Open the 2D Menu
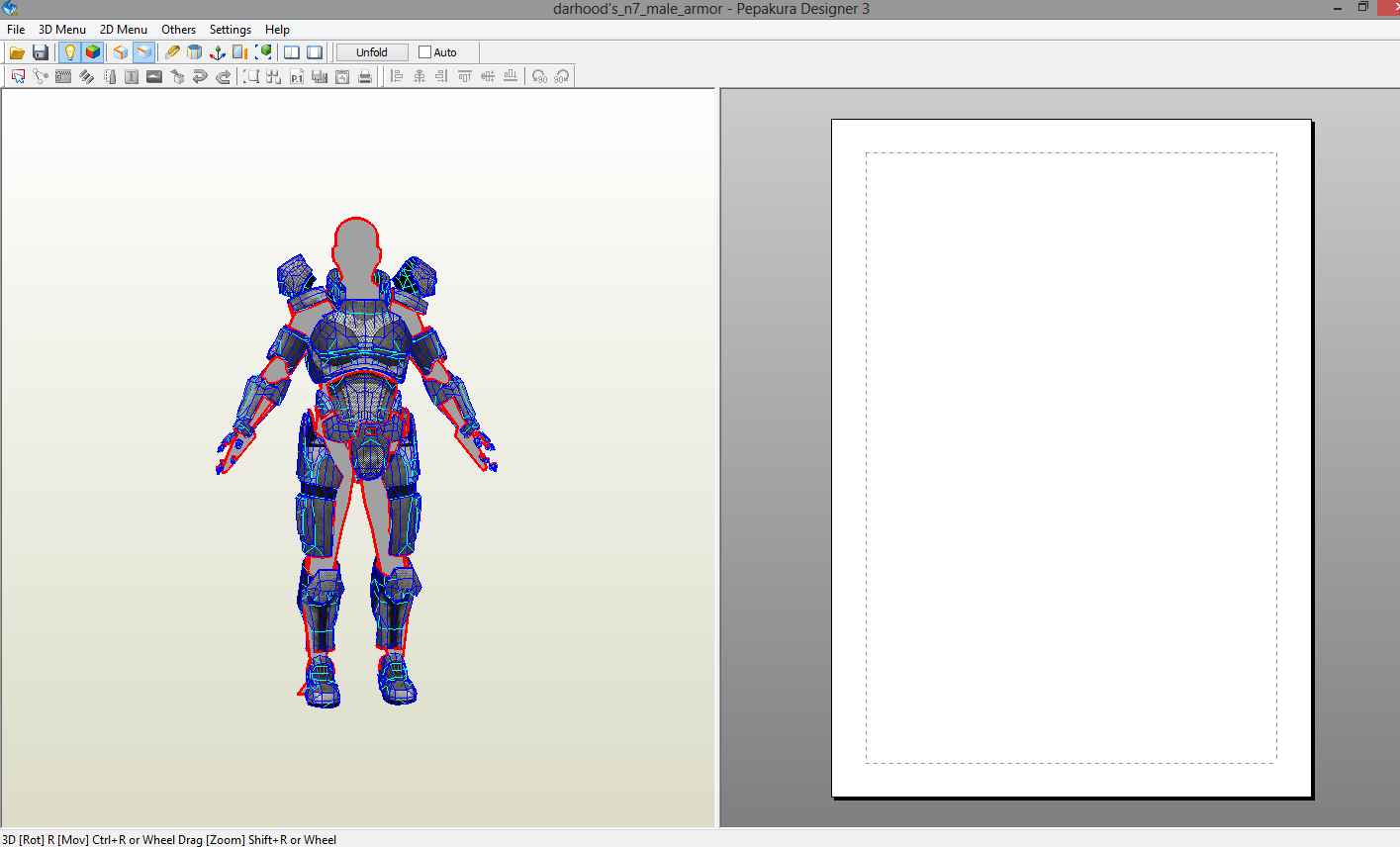 click(x=124, y=30)
